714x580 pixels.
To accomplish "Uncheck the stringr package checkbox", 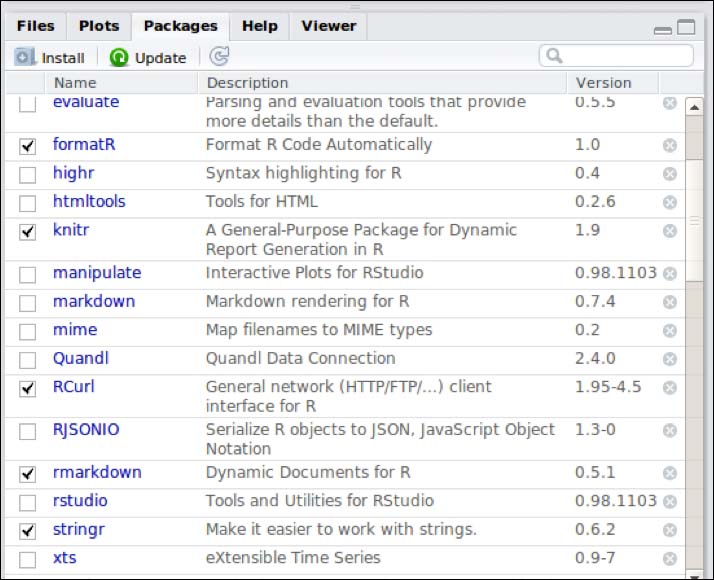I will coord(27,531).
